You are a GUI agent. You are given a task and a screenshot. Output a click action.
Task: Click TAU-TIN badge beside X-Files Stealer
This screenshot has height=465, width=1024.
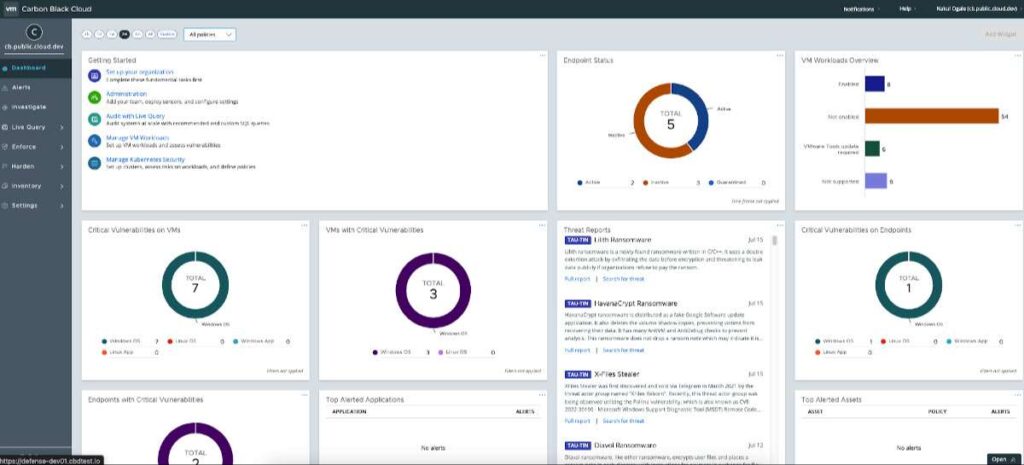577,374
